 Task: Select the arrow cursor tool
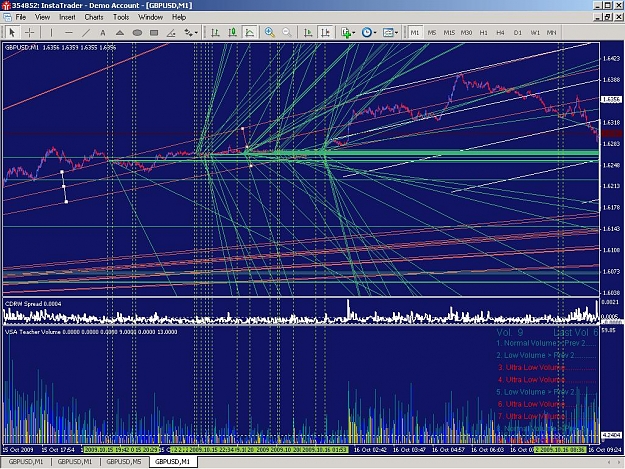[12, 33]
